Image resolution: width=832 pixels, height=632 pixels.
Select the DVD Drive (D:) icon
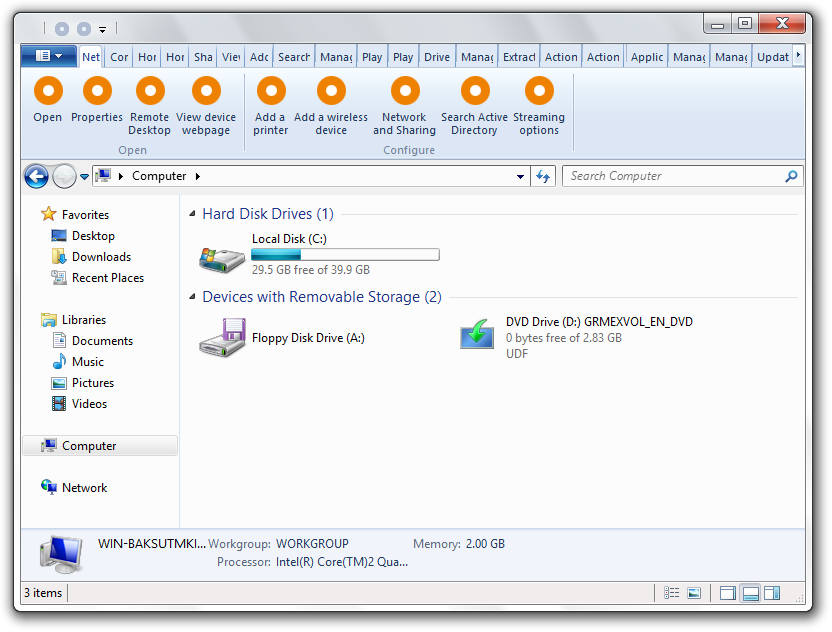(x=476, y=334)
